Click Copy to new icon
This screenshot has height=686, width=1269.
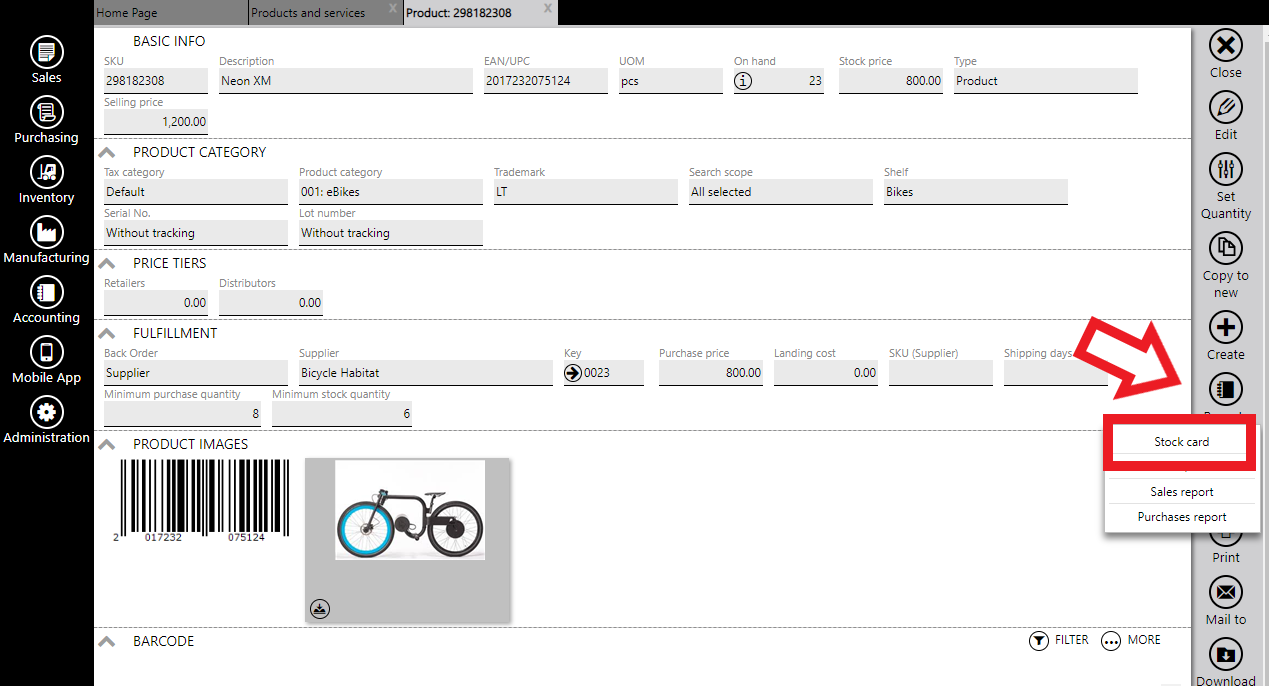[x=1225, y=247]
